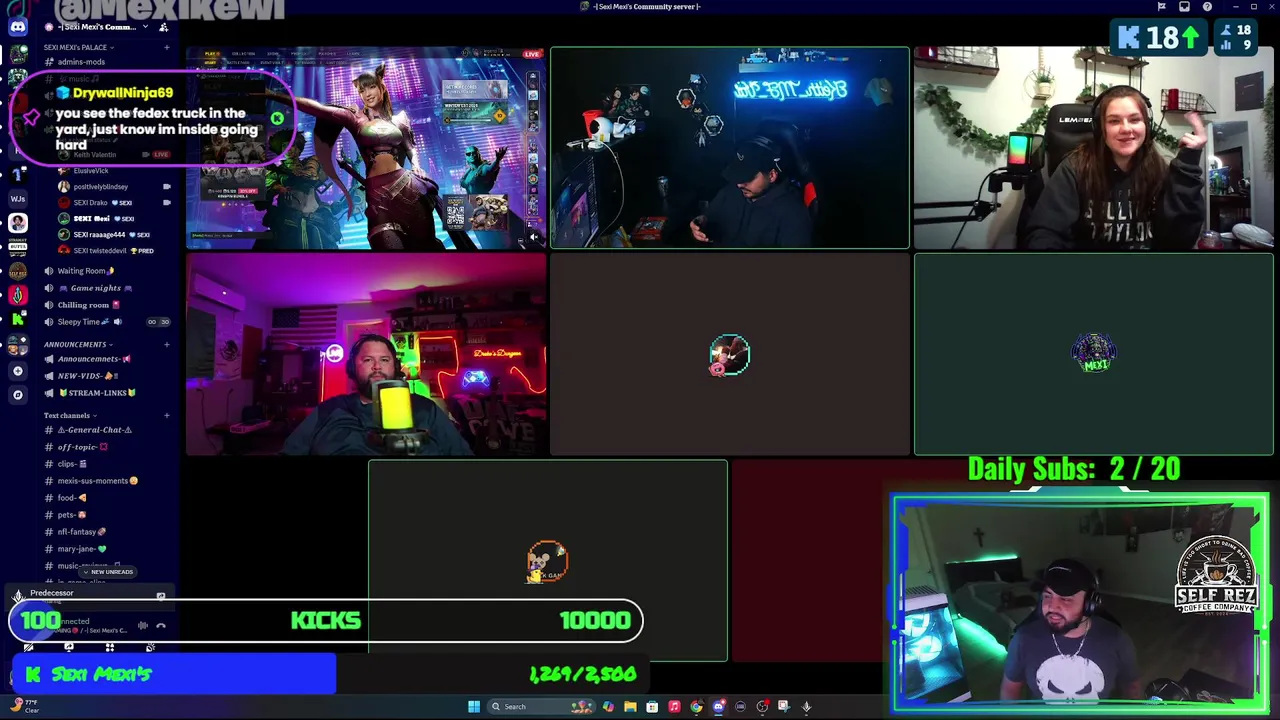Viewport: 1280px width, 720px height.
Task: Join the Waiting Room voice channel
Action: [106, 271]
